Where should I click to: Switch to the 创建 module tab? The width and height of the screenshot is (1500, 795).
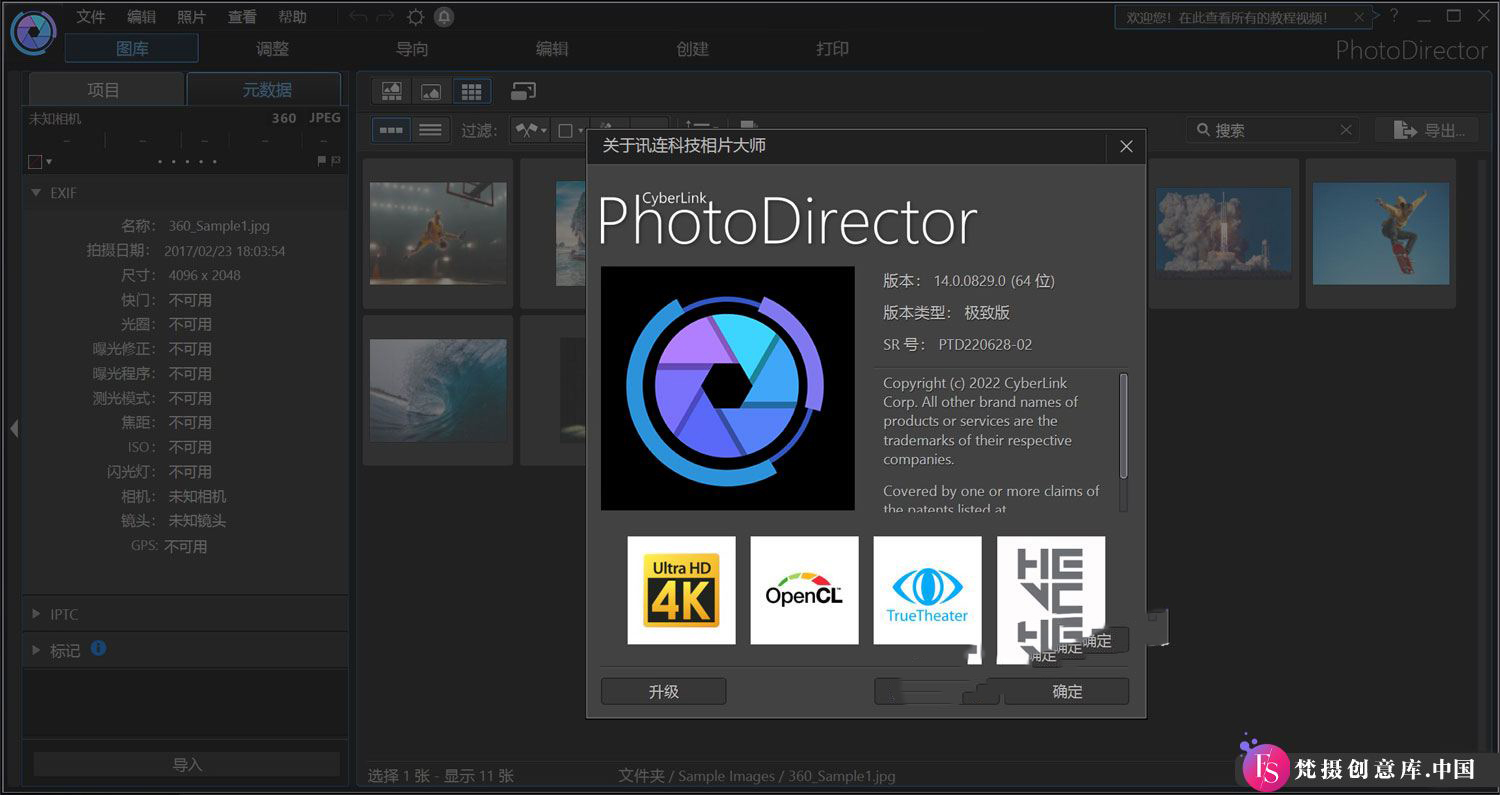[x=692, y=48]
